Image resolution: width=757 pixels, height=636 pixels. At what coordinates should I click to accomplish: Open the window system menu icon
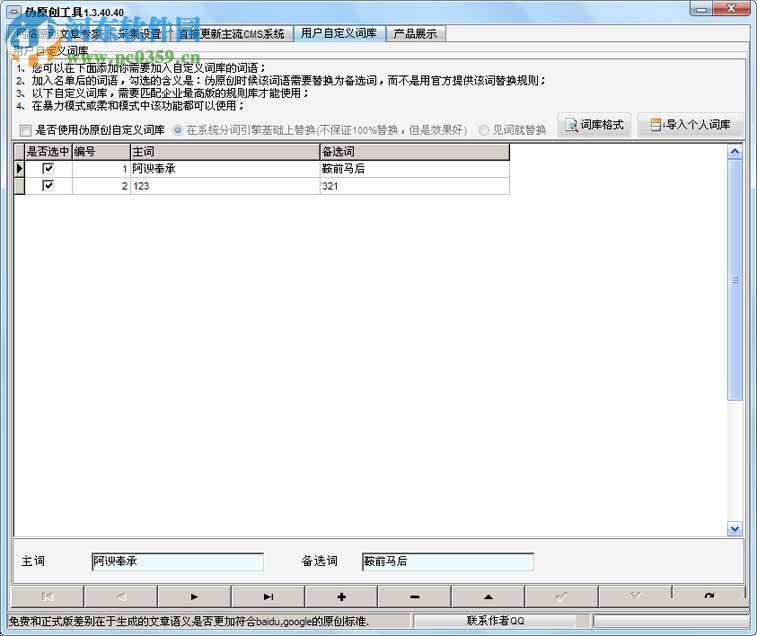point(15,11)
